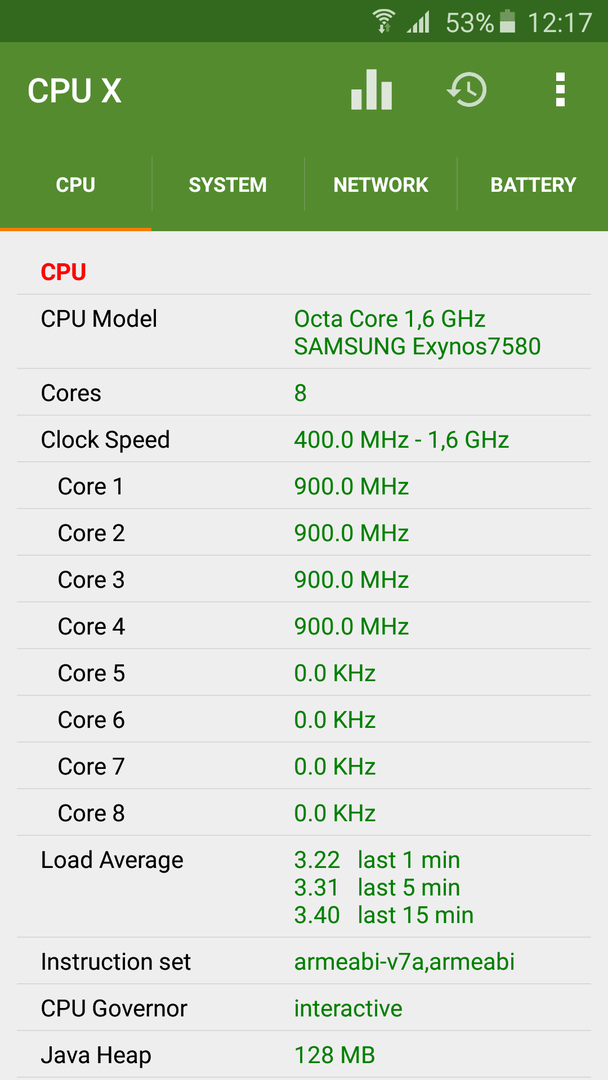Select the Core 5 frequency row
608x1080 pixels.
304,673
